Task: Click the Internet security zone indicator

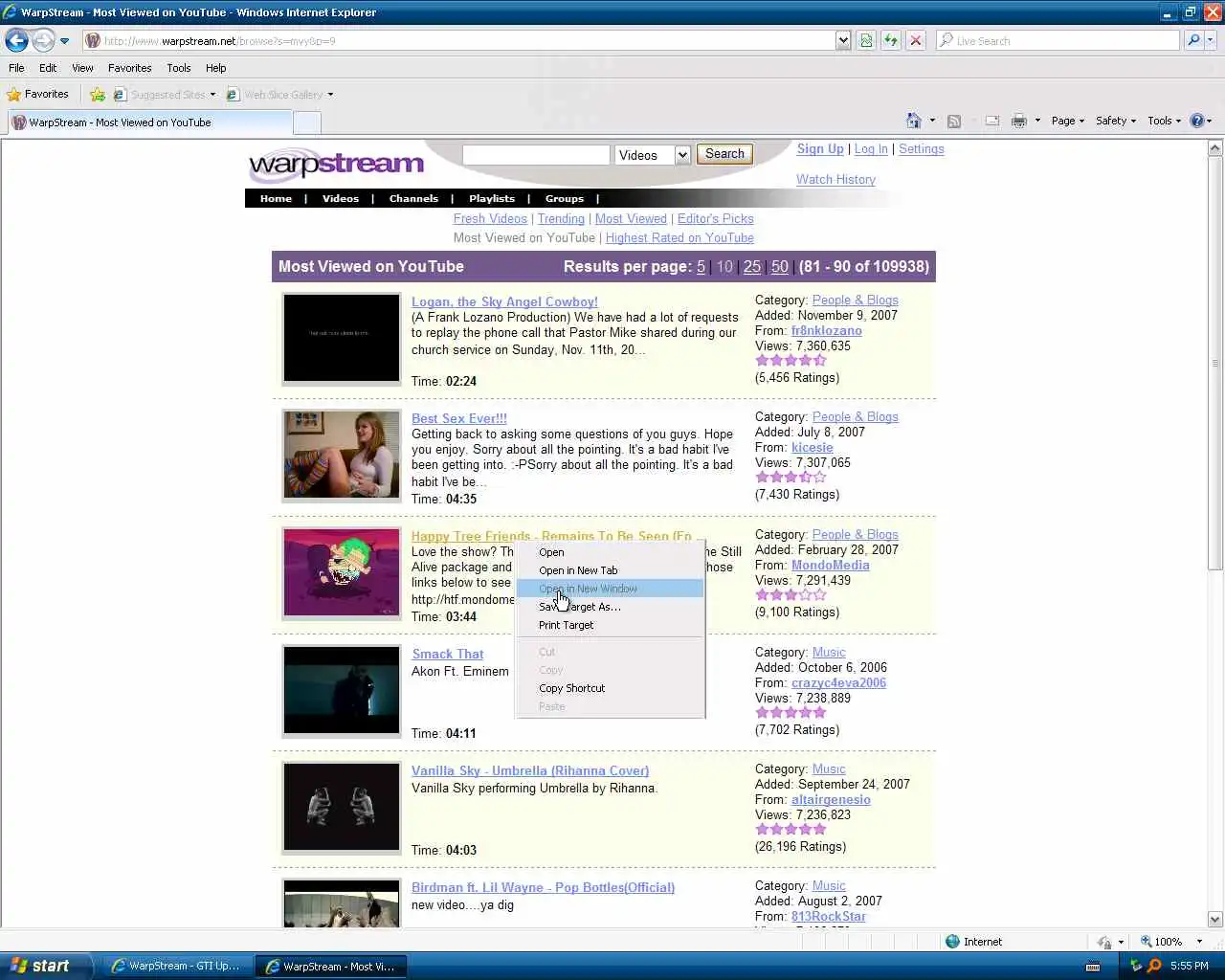Action: tap(973, 942)
